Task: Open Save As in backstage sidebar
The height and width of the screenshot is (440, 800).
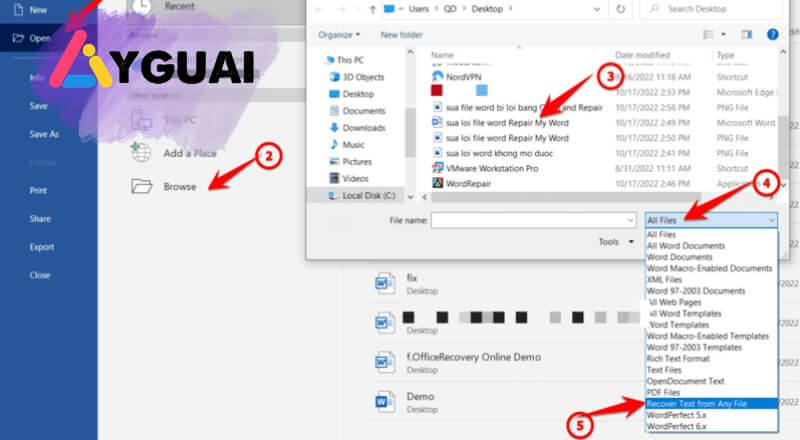Action: (44, 134)
